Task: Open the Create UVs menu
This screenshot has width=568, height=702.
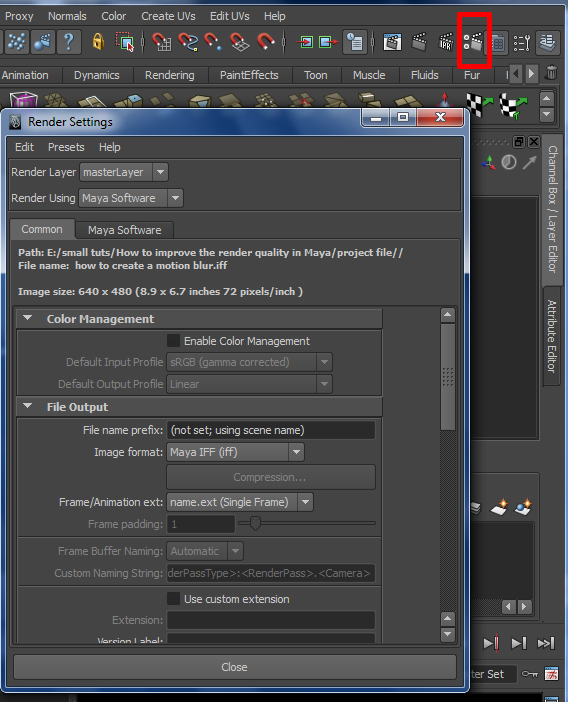Action: [x=168, y=16]
